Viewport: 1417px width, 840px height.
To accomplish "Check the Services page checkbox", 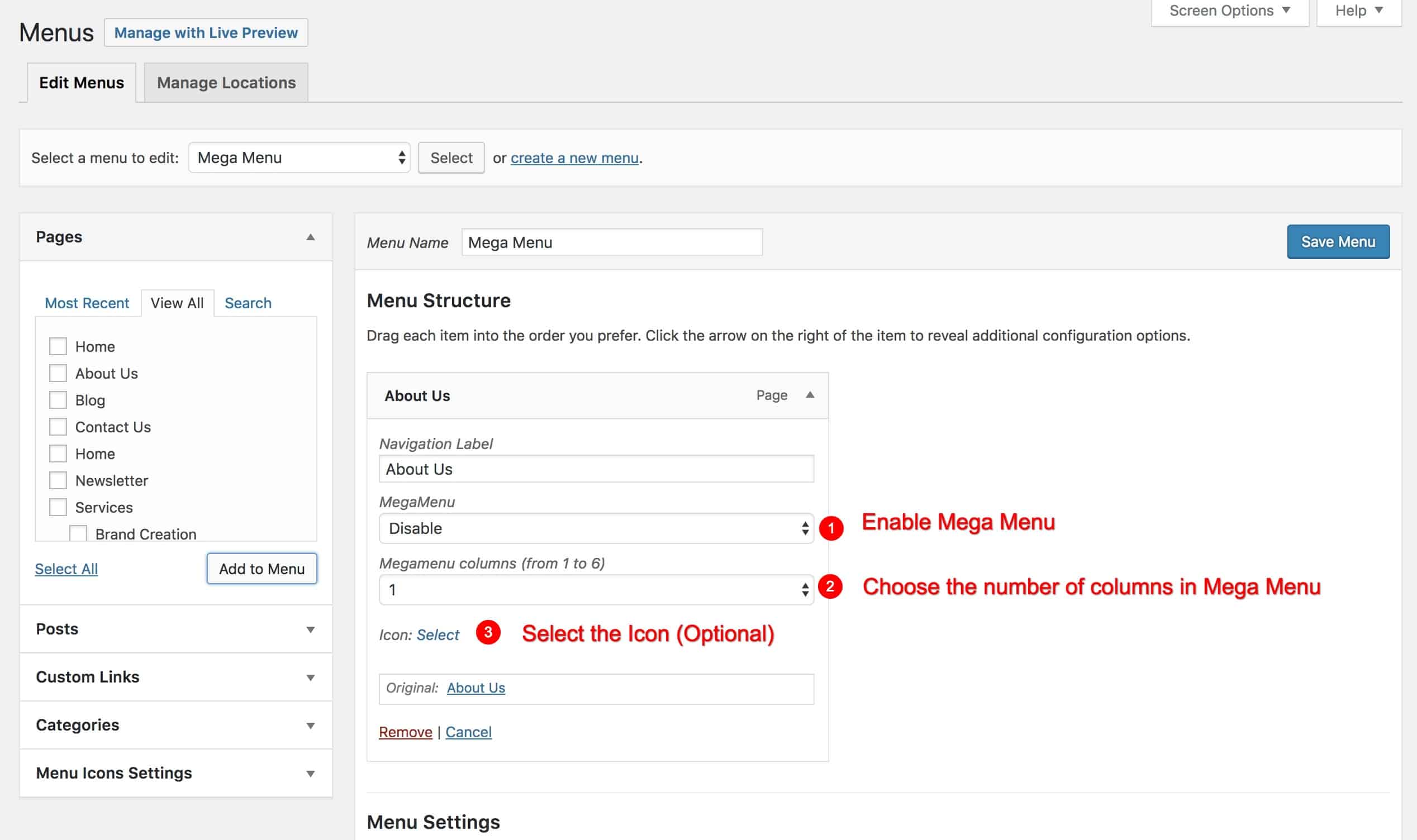I will pyautogui.click(x=58, y=507).
